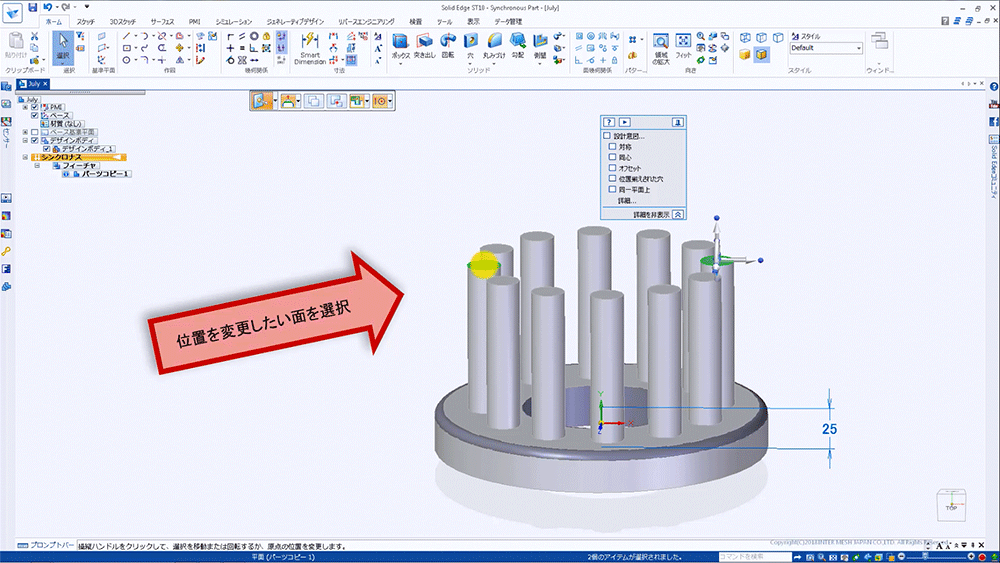
Task: Click the 回転 (Revolve) tool
Action: click(x=447, y=42)
